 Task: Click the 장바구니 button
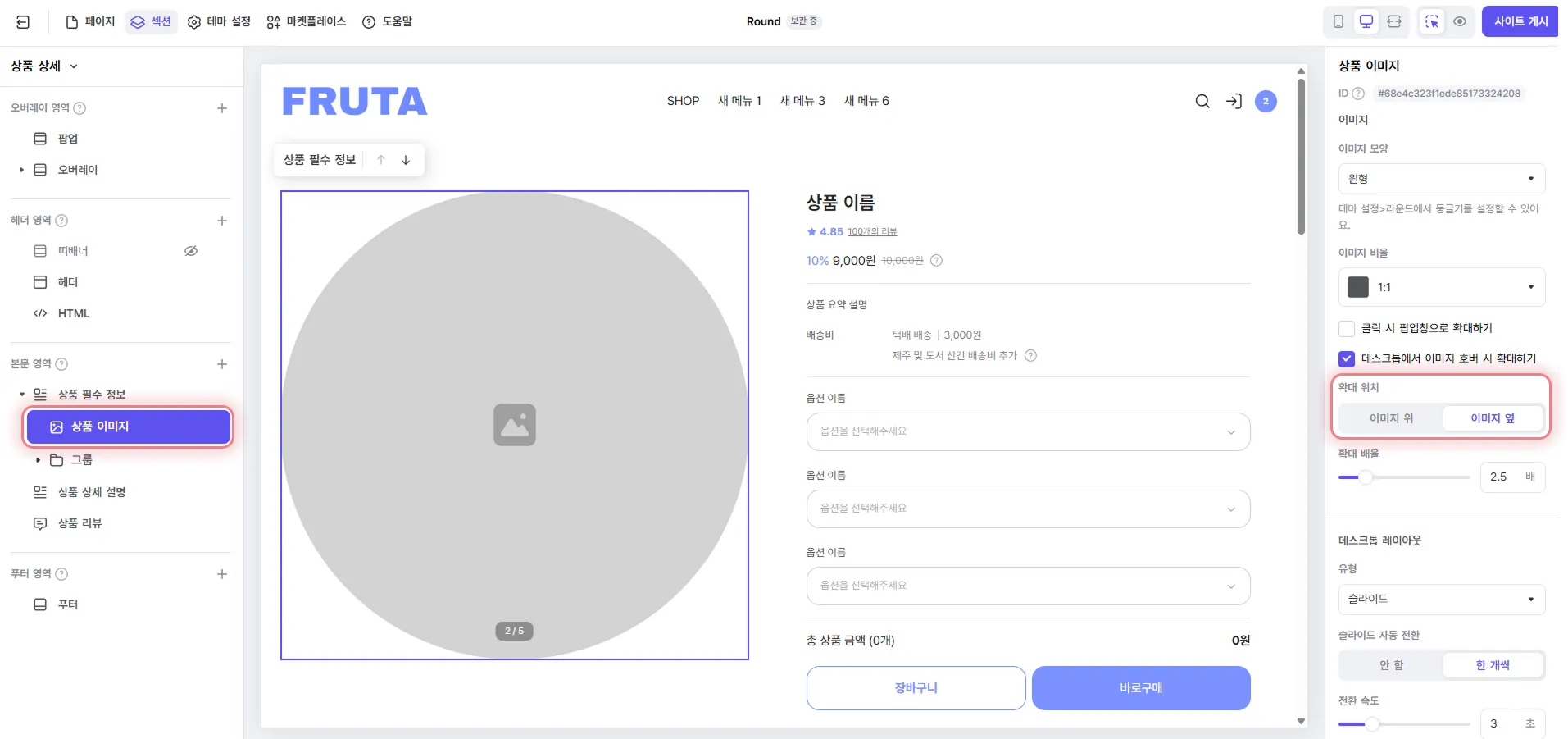(916, 688)
